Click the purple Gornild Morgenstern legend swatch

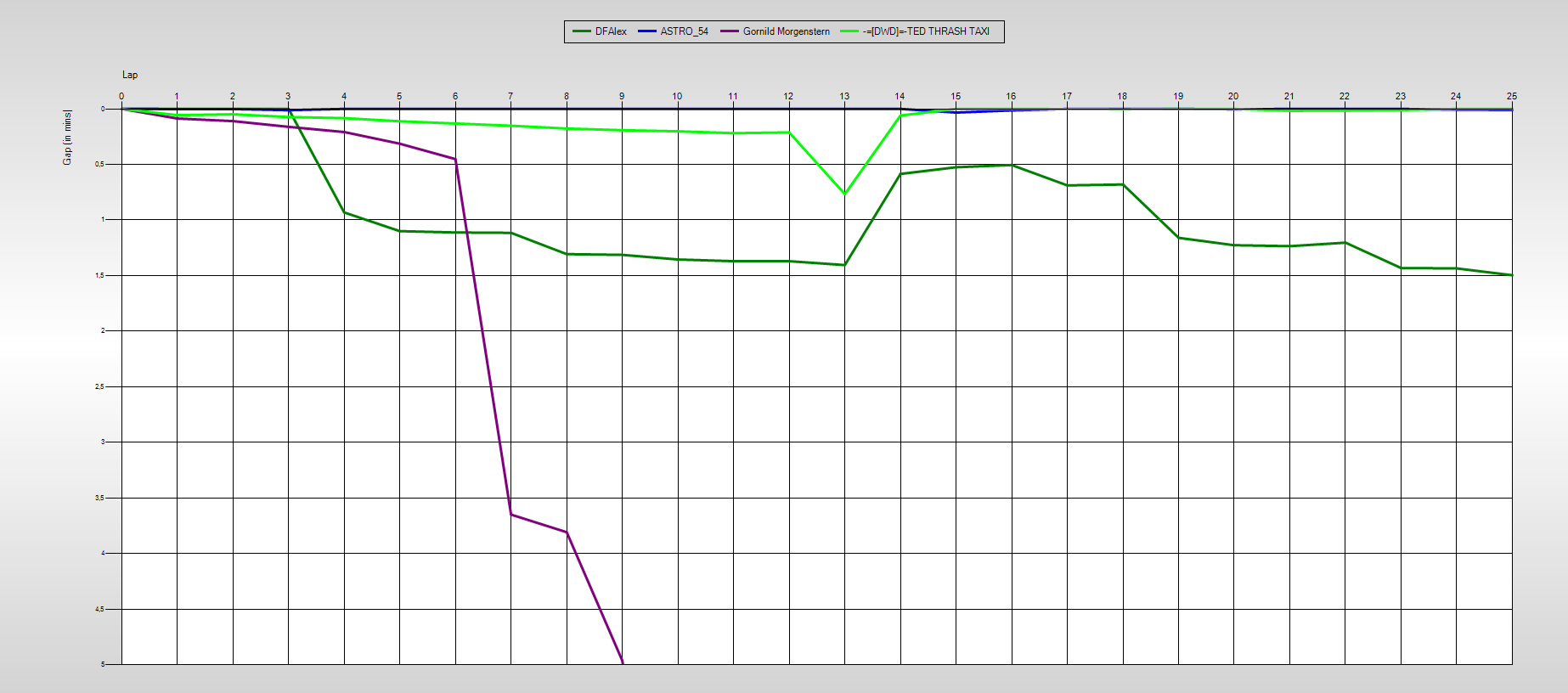730,31
